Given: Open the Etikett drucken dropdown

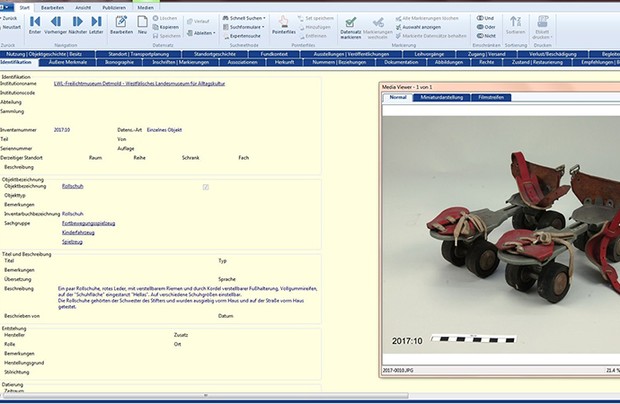Looking at the screenshot, I should 542,28.
